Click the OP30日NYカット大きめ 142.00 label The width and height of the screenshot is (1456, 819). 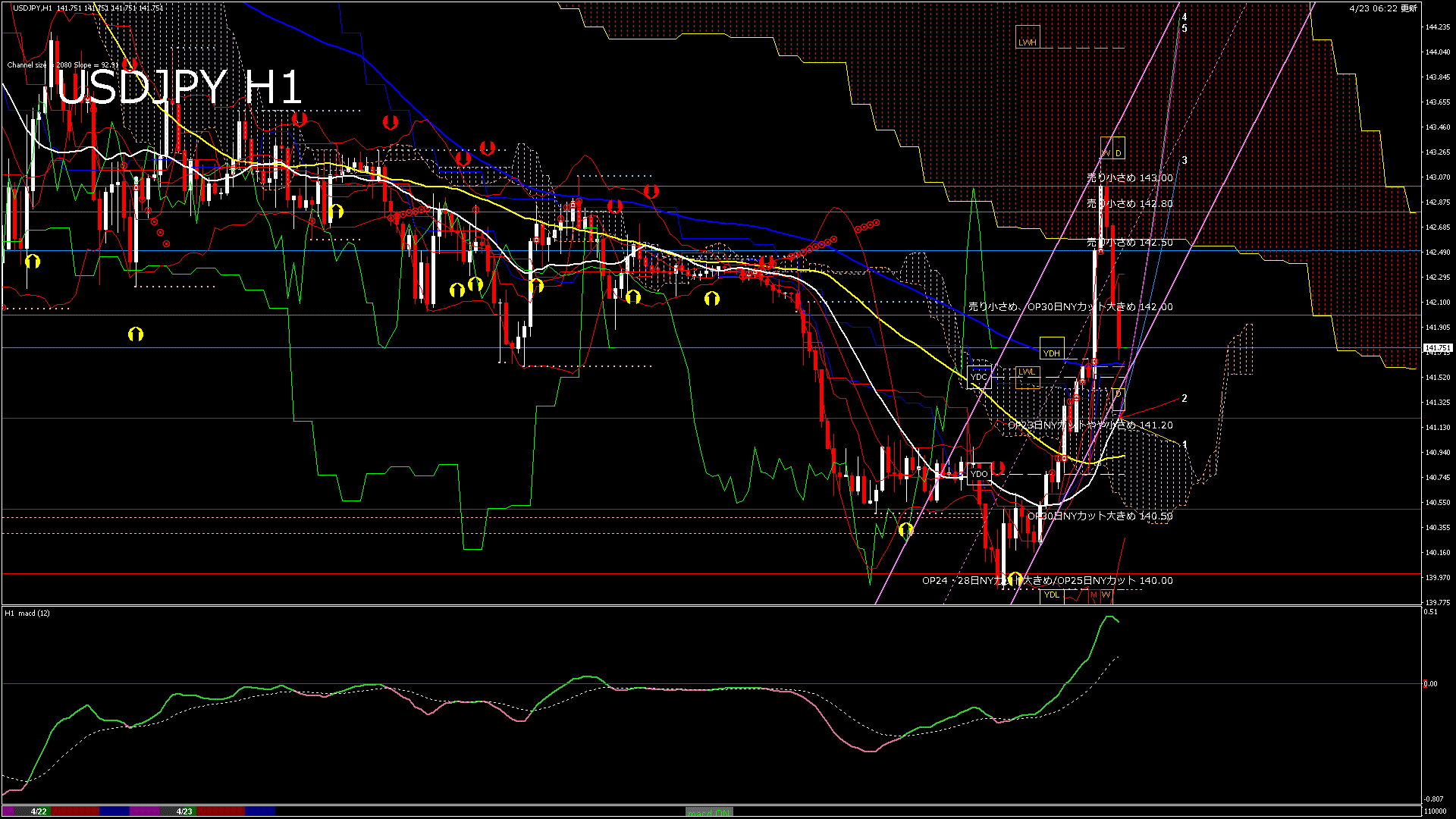1071,307
